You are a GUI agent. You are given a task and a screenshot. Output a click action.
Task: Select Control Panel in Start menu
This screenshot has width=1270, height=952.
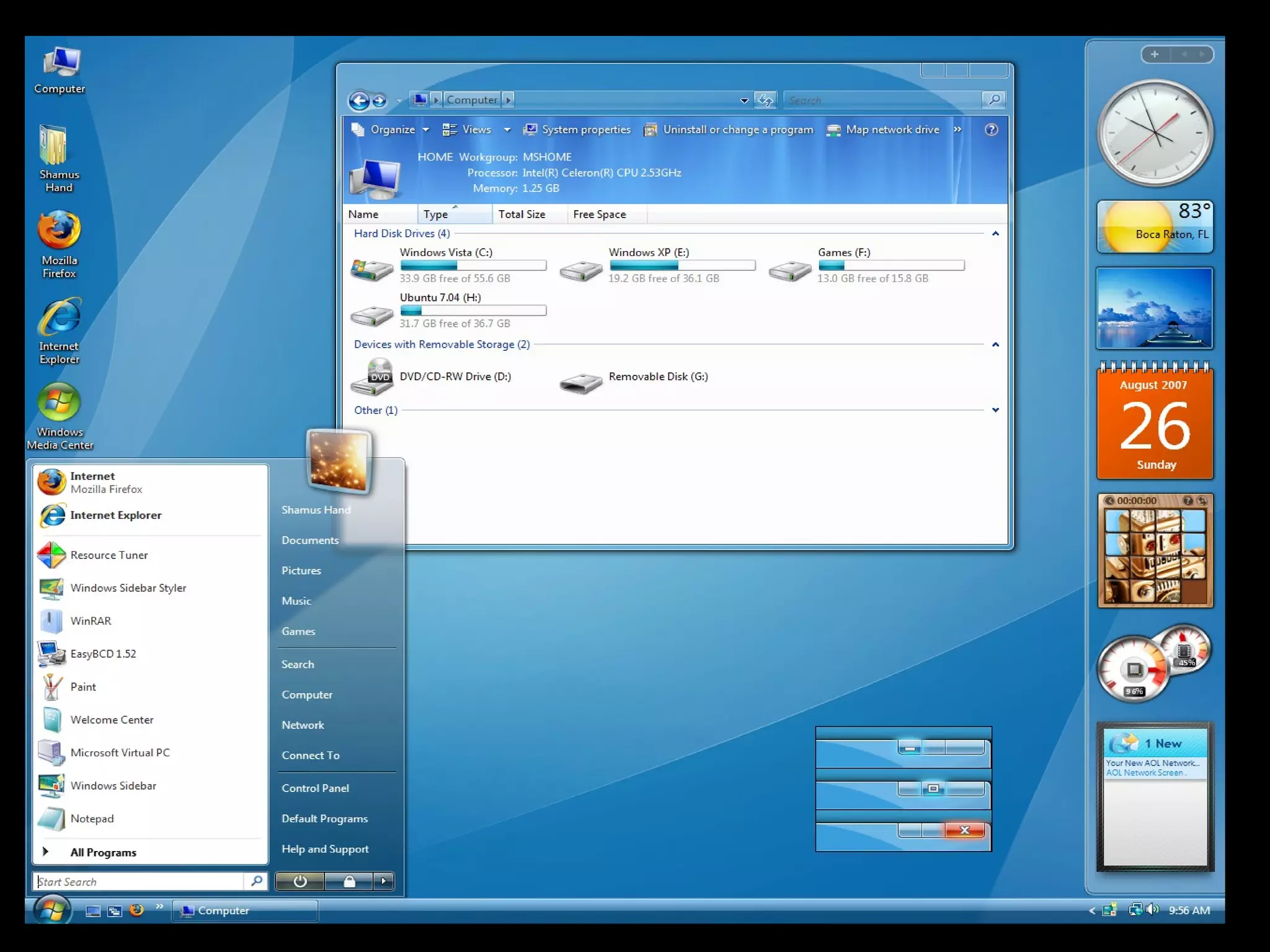click(315, 788)
